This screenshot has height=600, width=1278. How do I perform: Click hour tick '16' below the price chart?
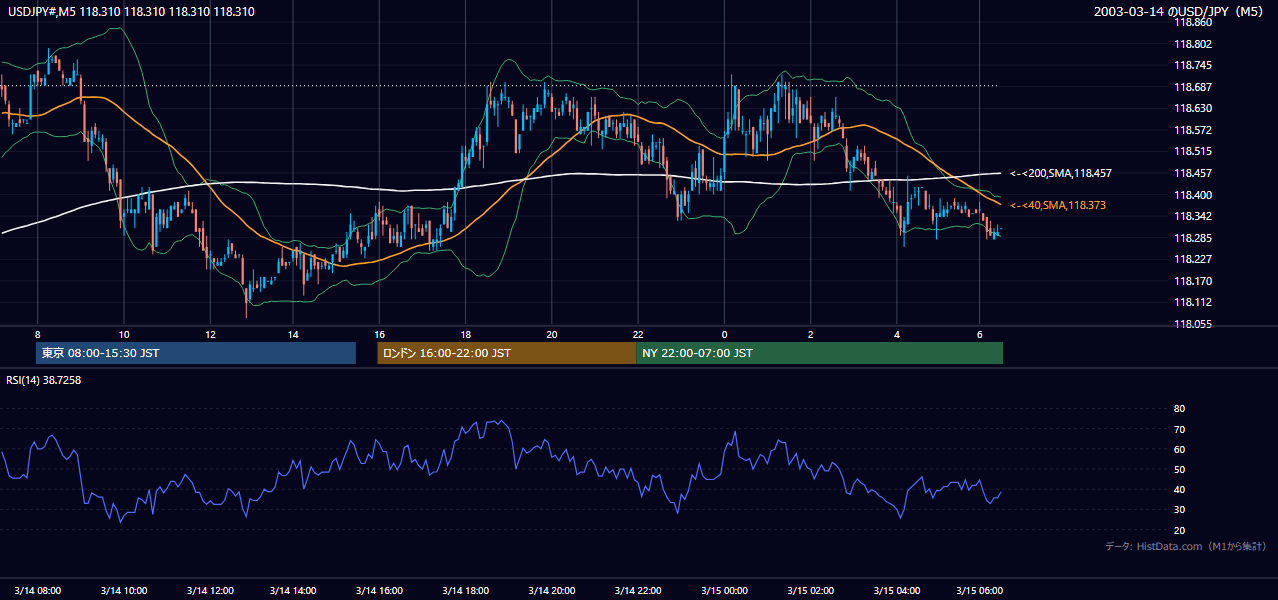(380, 334)
